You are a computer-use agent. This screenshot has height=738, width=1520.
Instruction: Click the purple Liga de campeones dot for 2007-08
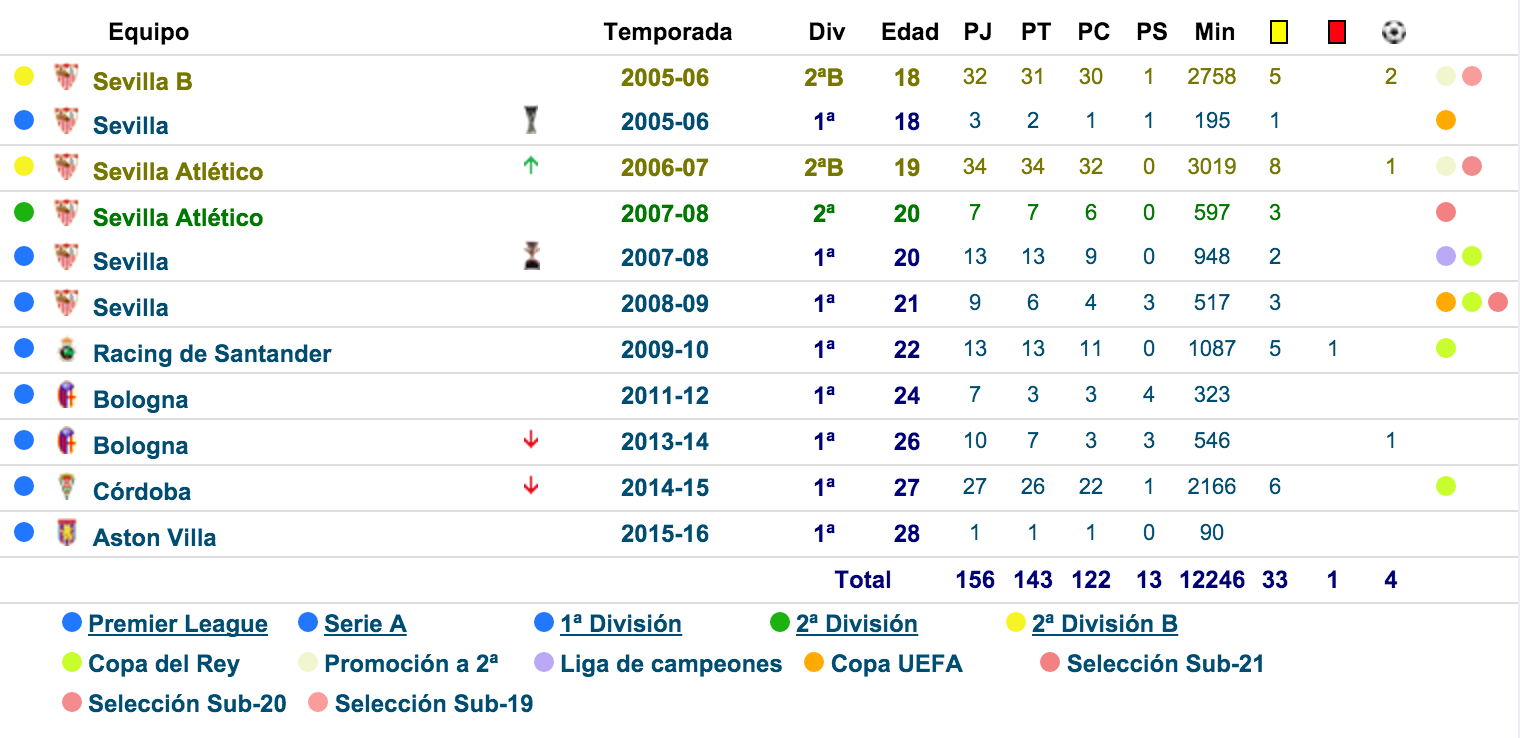coord(1445,257)
